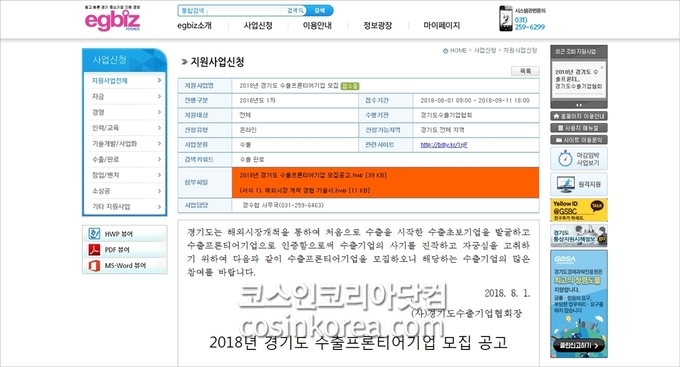Image resolution: width=680 pixels, height=367 pixels.
Task: Expand the 자금 sidebar category arrow
Action: (x=159, y=96)
